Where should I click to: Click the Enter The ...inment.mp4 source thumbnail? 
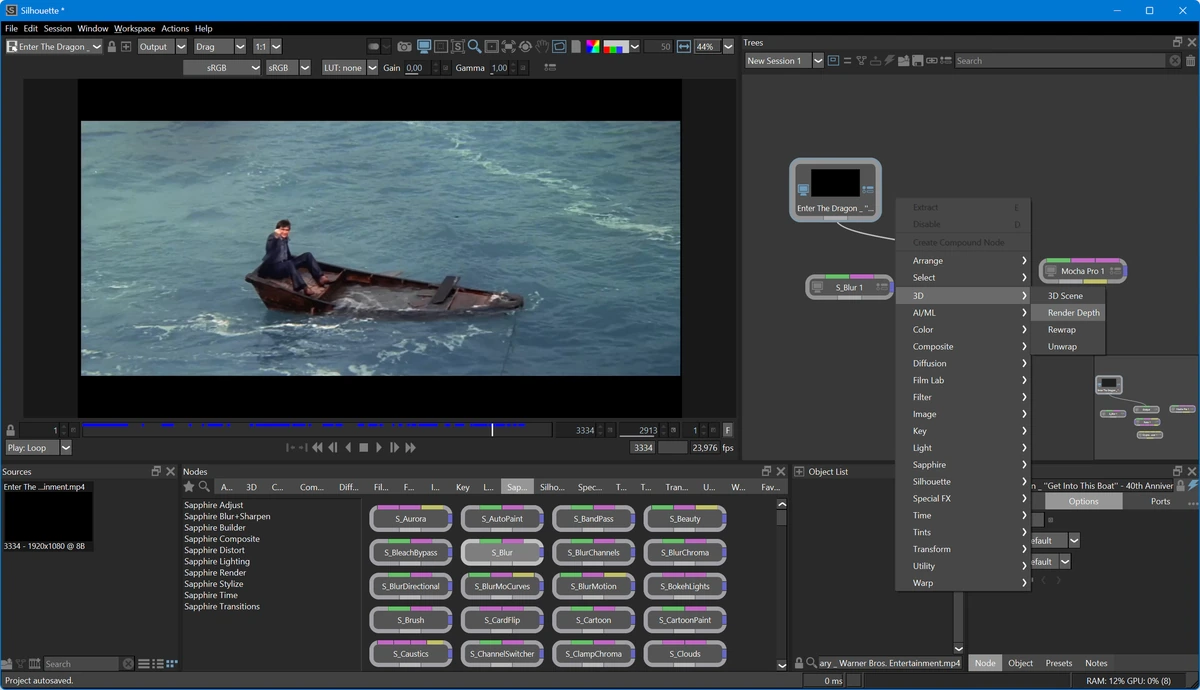pyautogui.click(x=48, y=517)
